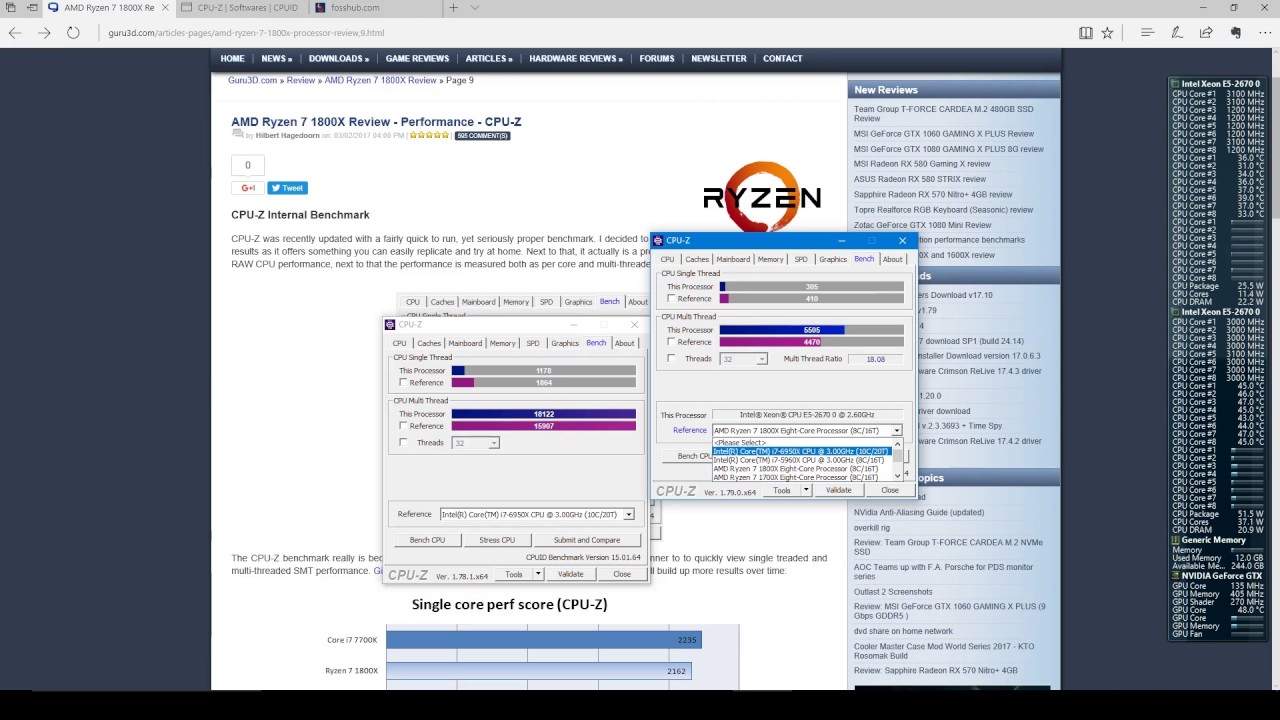Refresh the guru3d page

pos(73,33)
